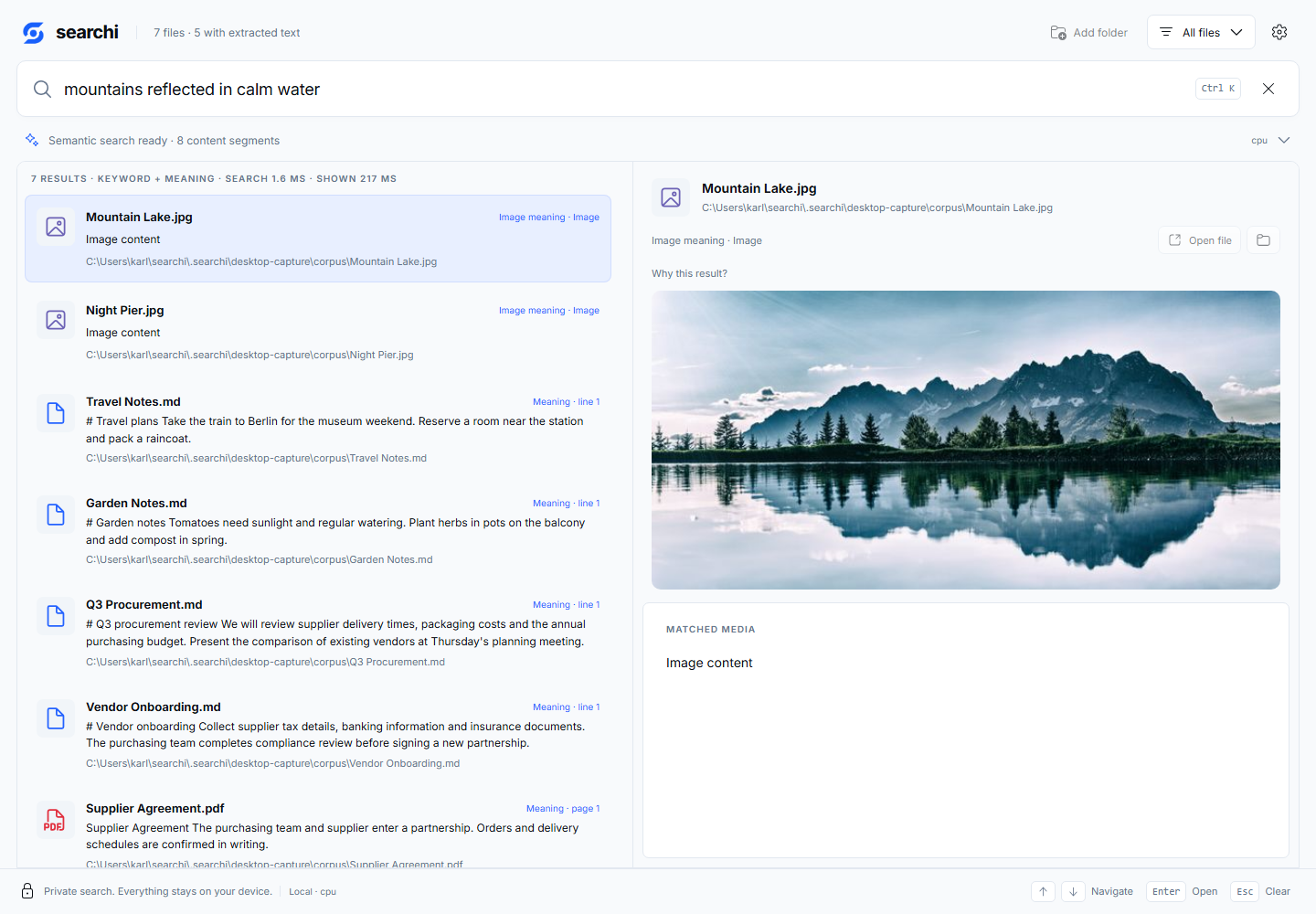Click the Supplier Agreement PDF icon
Screen dimensions: 1316x914
(55, 820)
